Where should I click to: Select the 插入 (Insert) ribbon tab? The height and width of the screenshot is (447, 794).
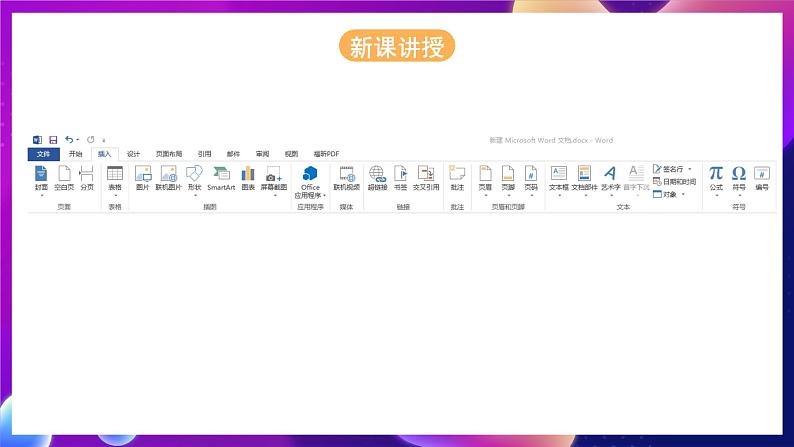click(104, 154)
